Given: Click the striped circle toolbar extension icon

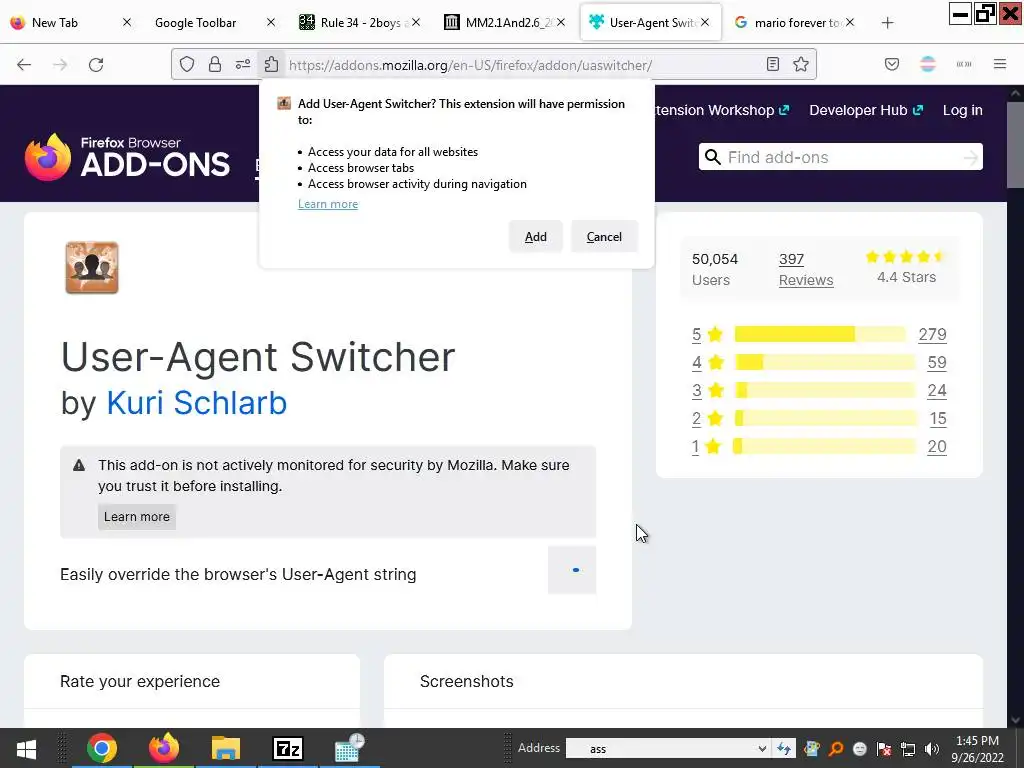Looking at the screenshot, I should coord(928,64).
